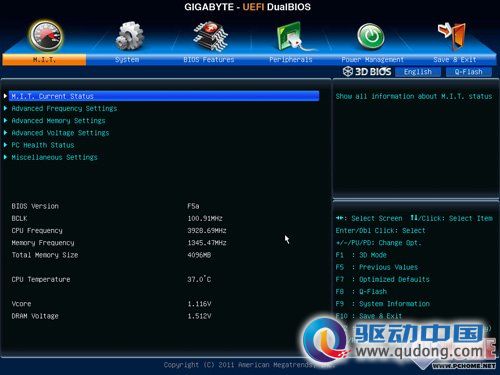This screenshot has height=375, width=500.
Task: Click the English language button
Action: click(x=418, y=72)
